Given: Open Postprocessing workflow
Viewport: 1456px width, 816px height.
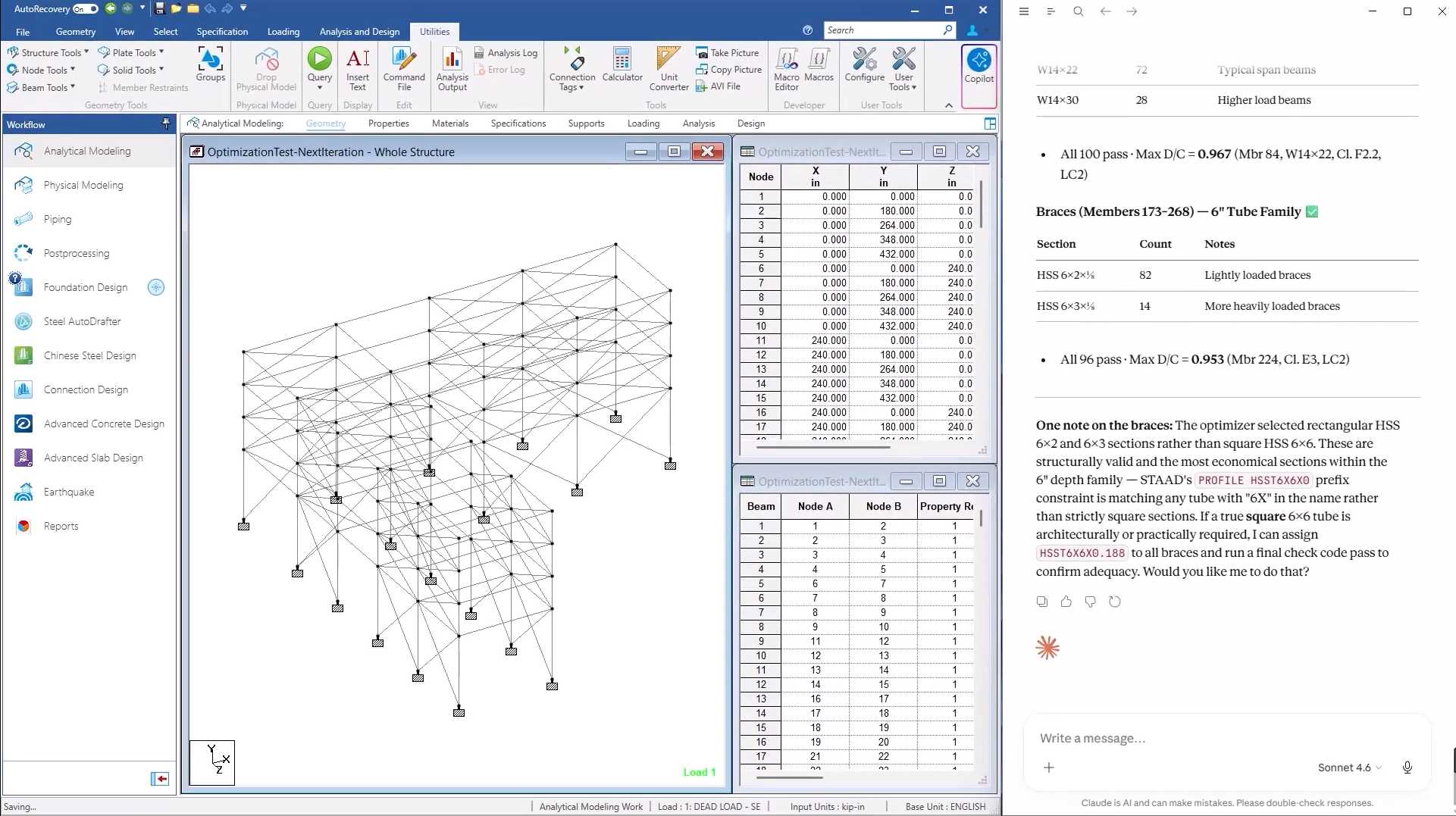Looking at the screenshot, I should coord(77,253).
